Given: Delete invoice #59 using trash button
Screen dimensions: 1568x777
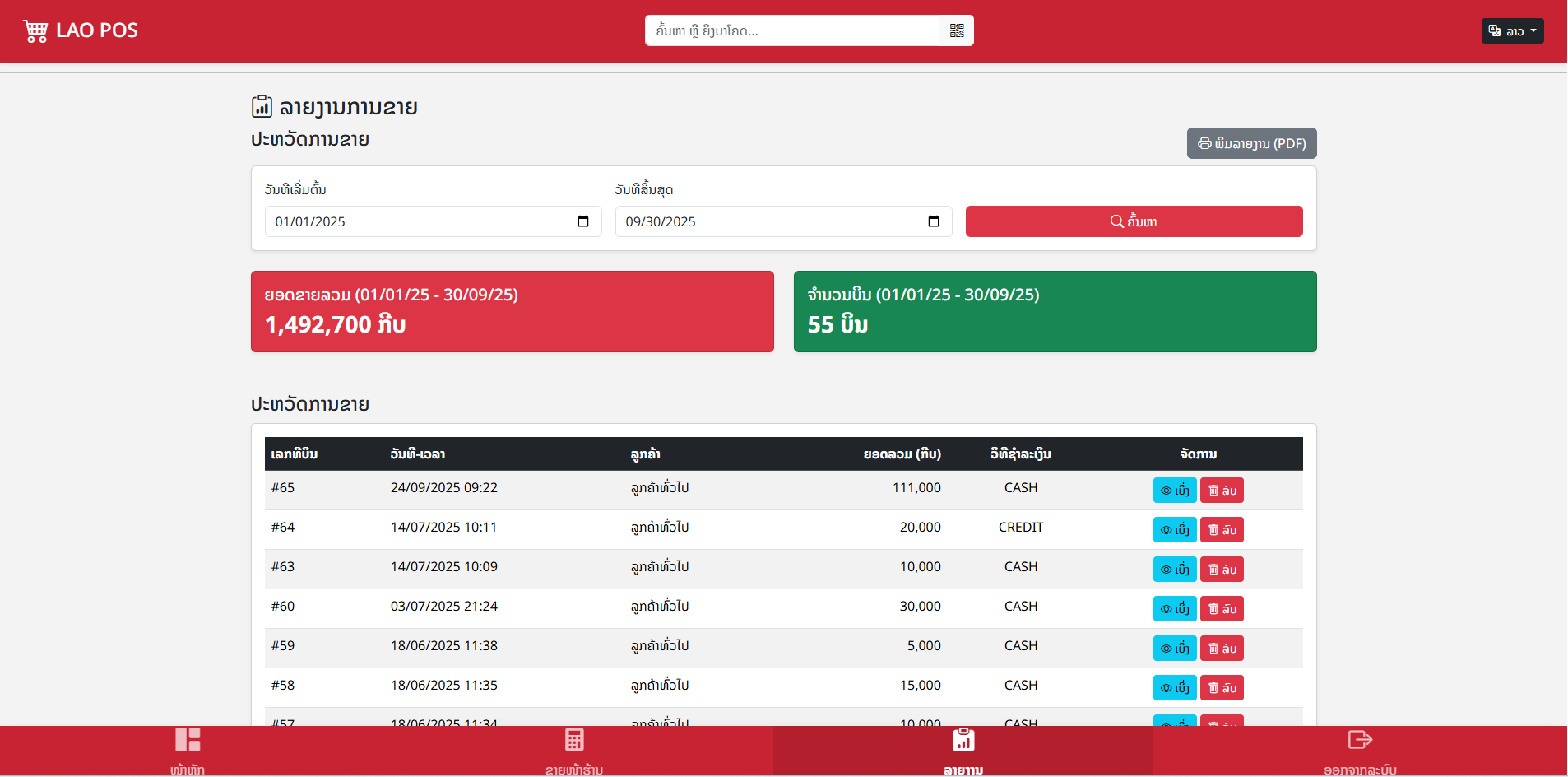Looking at the screenshot, I should pyautogui.click(x=1222, y=649).
